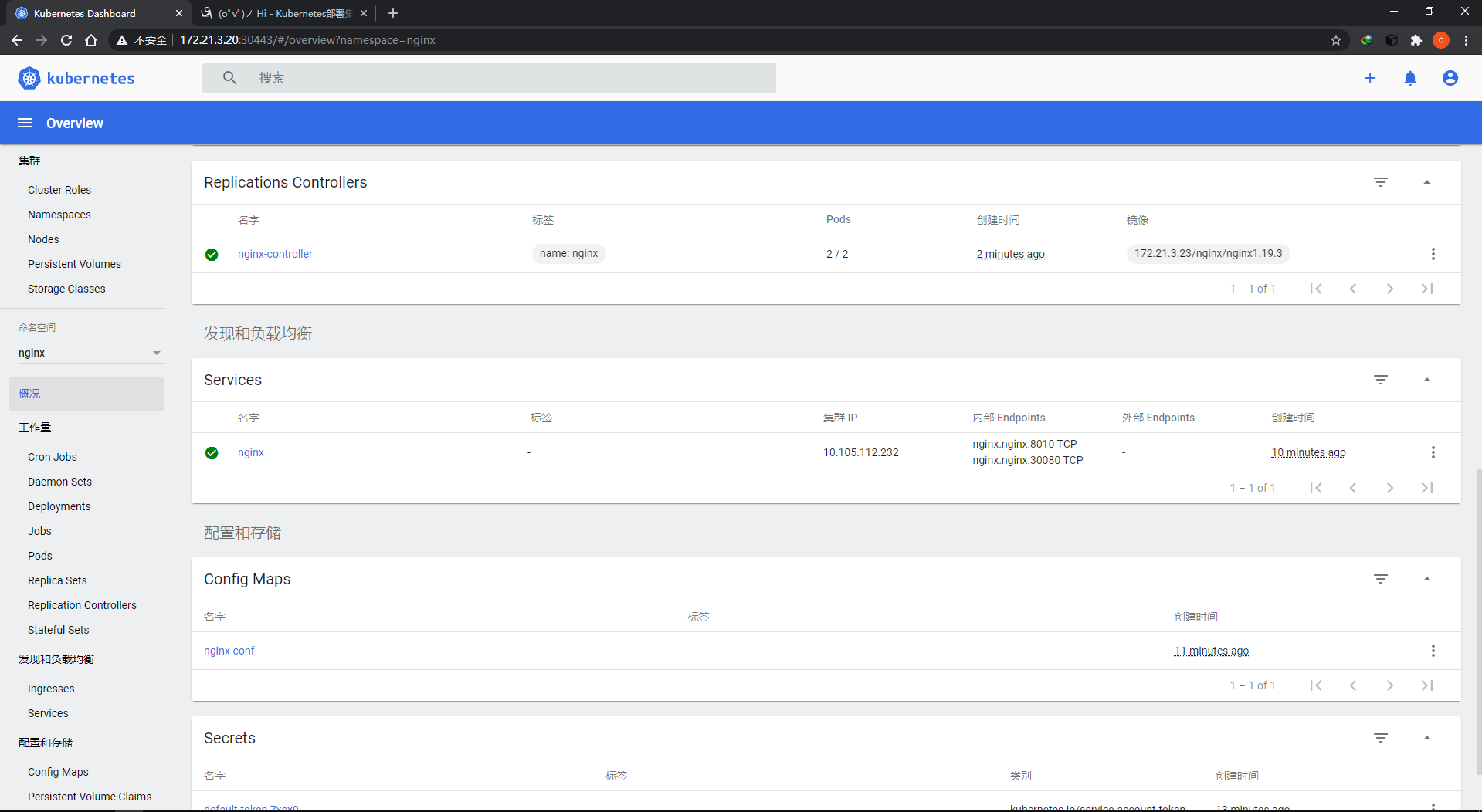The image size is (1482, 812).
Task: Collapse the Config Maps card
Action: click(x=1427, y=579)
